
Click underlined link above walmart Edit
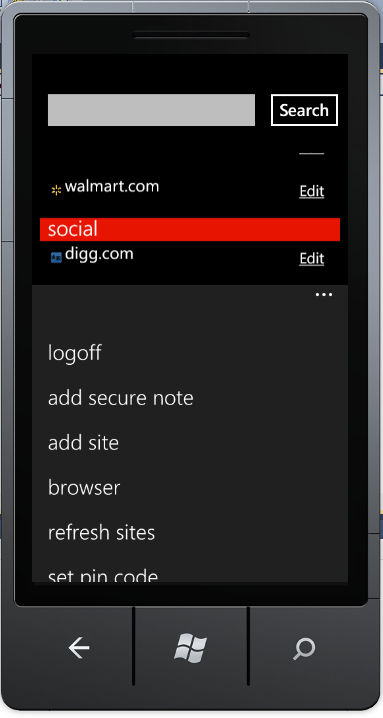pyautogui.click(x=312, y=153)
